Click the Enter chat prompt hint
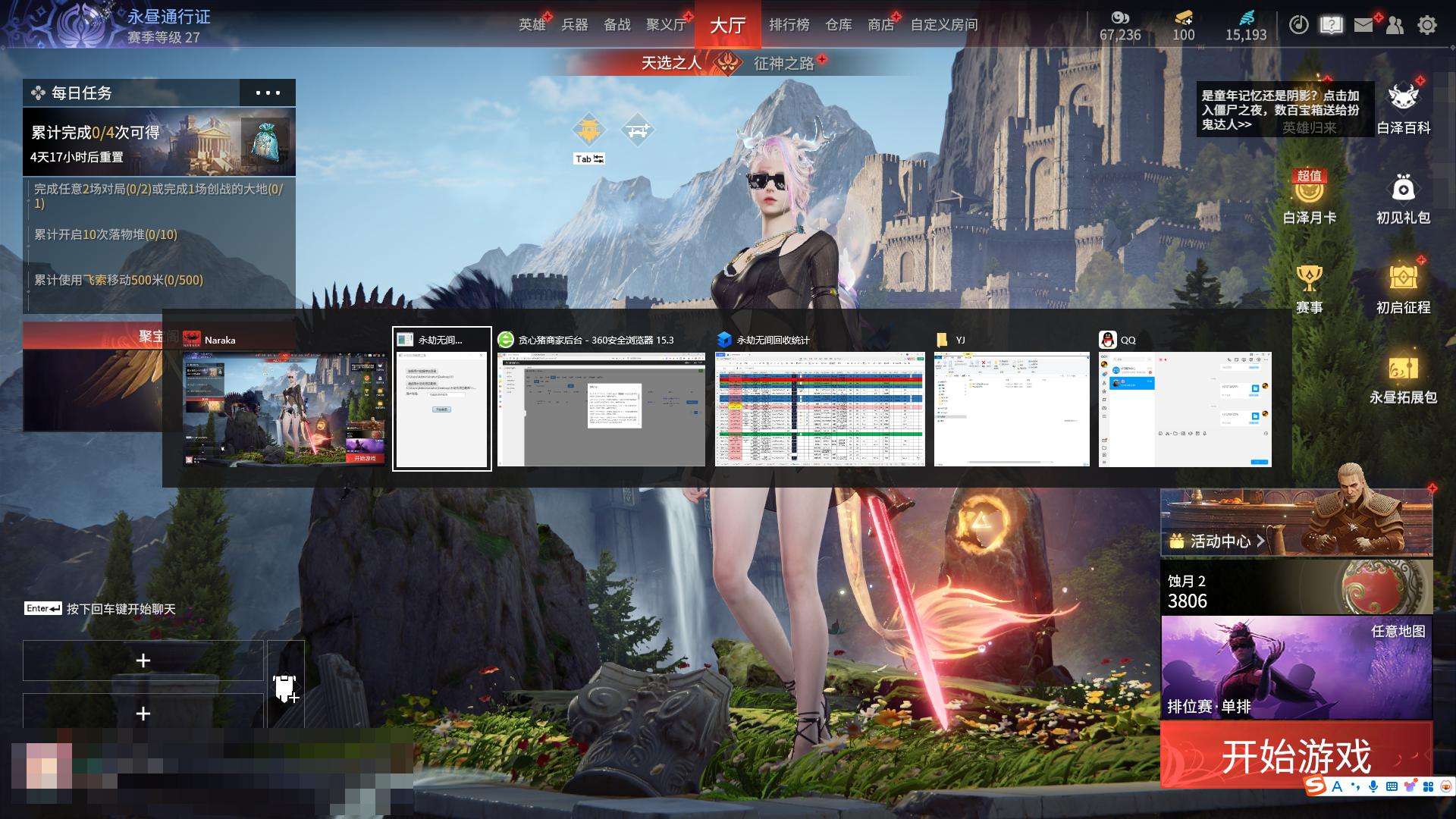Screen dimensions: 1456x819 click(100, 609)
